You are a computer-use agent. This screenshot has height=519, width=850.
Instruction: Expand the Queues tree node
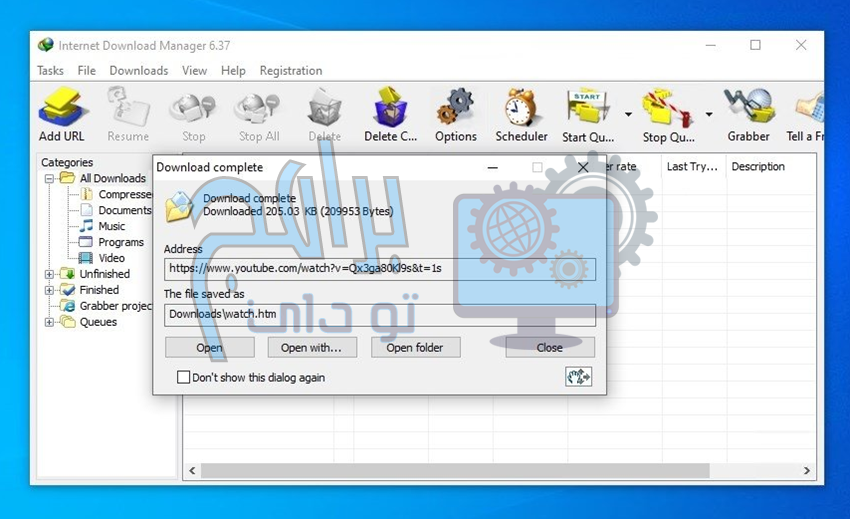pyautogui.click(x=50, y=322)
